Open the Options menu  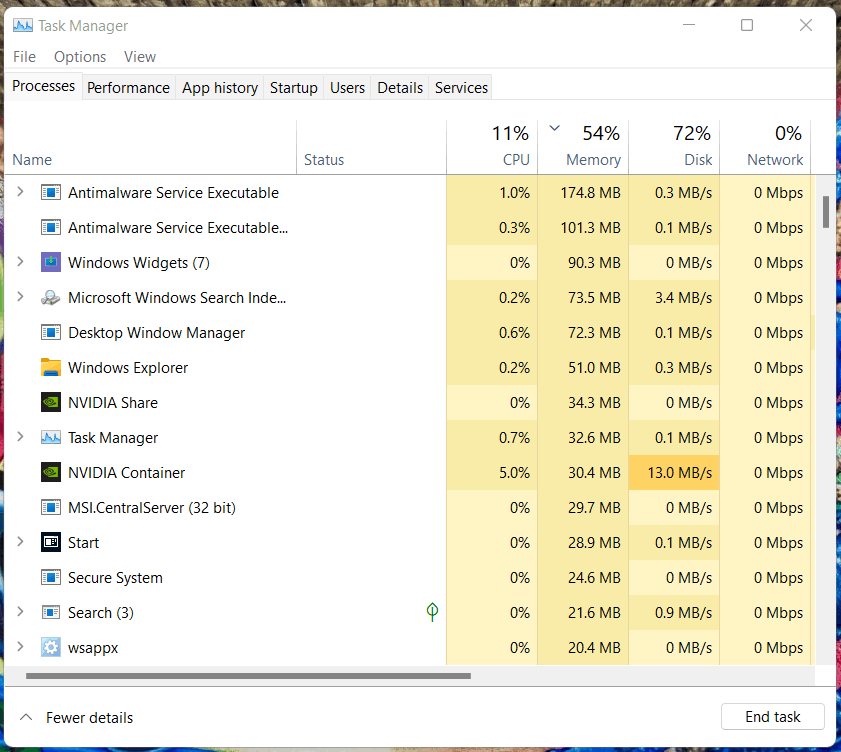[80, 57]
